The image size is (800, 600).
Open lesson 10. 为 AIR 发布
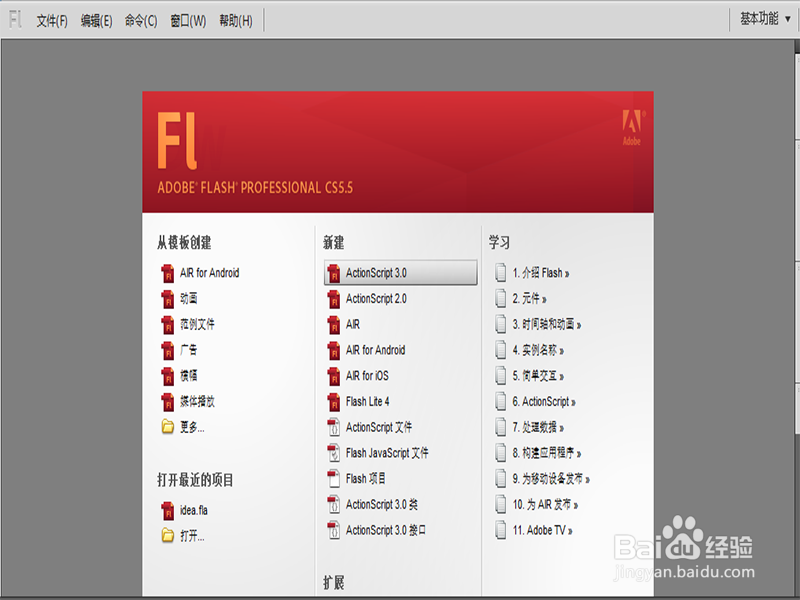click(545, 505)
